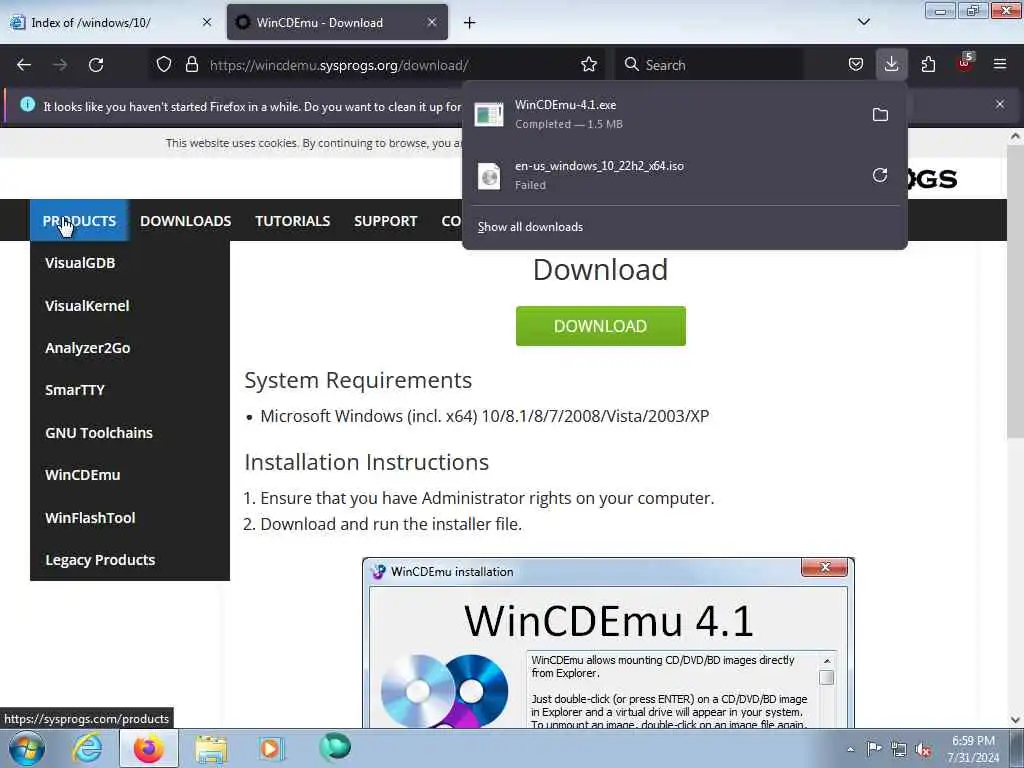Open the PRODUCTS menu

tap(79, 221)
